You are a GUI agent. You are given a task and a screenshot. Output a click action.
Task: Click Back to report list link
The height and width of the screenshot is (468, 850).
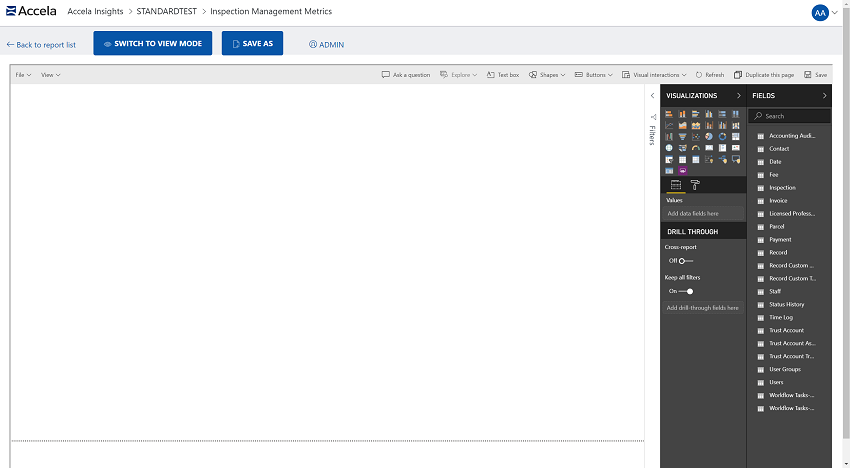click(x=41, y=45)
